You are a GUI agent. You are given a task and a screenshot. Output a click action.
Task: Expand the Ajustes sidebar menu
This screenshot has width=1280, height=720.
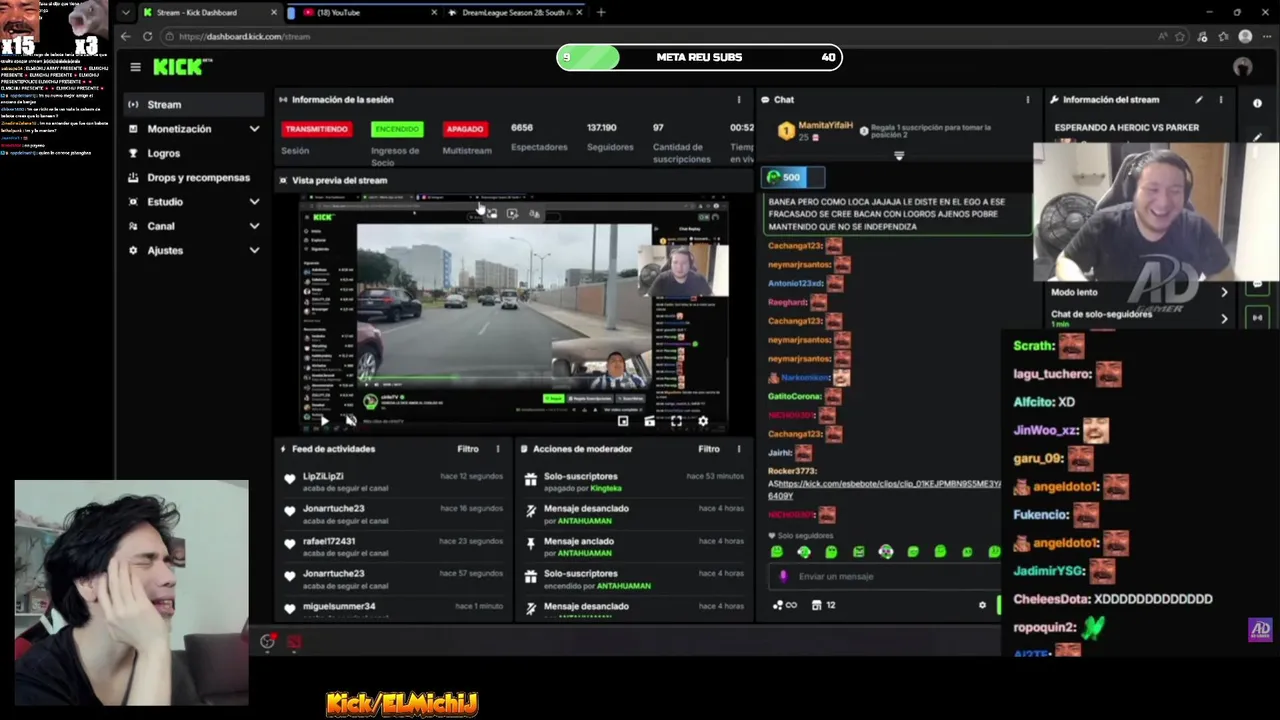tap(194, 250)
